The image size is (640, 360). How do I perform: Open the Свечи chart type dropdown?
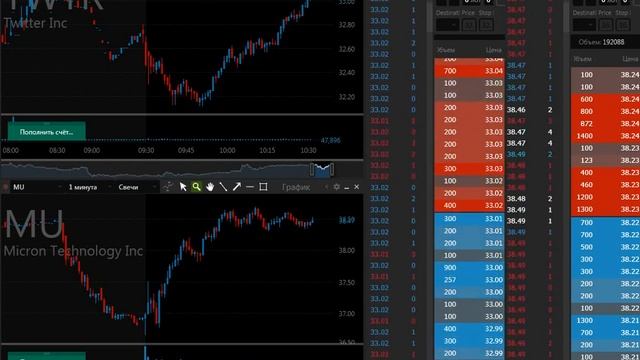pos(137,187)
